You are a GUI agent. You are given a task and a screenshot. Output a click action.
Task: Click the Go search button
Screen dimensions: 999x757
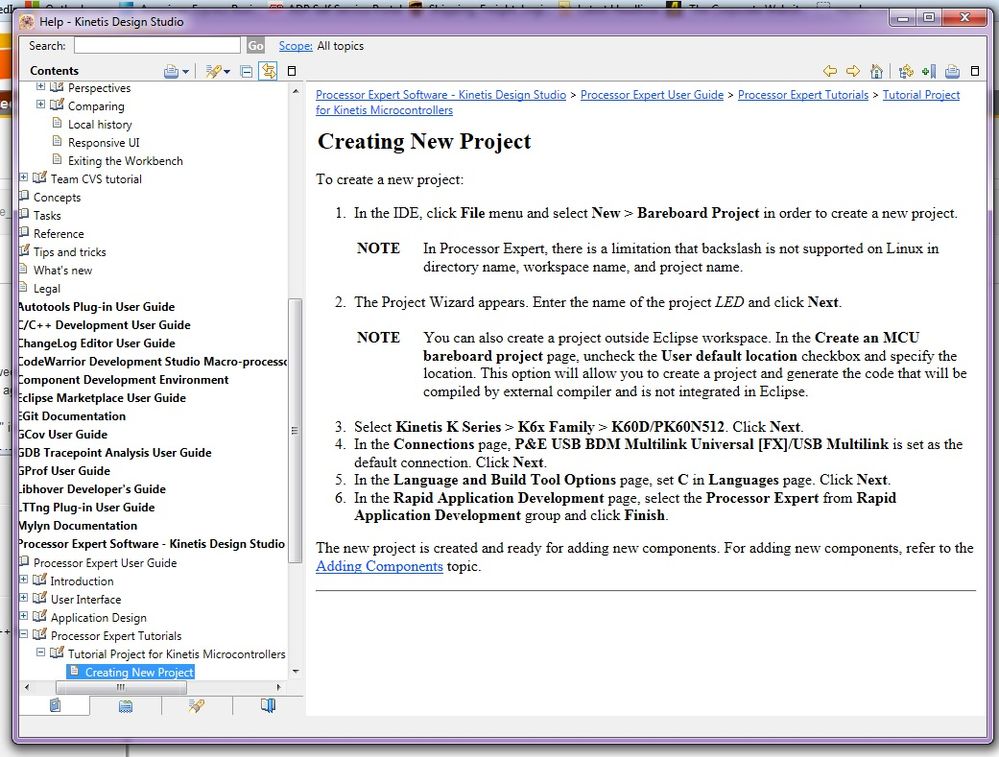coord(255,45)
